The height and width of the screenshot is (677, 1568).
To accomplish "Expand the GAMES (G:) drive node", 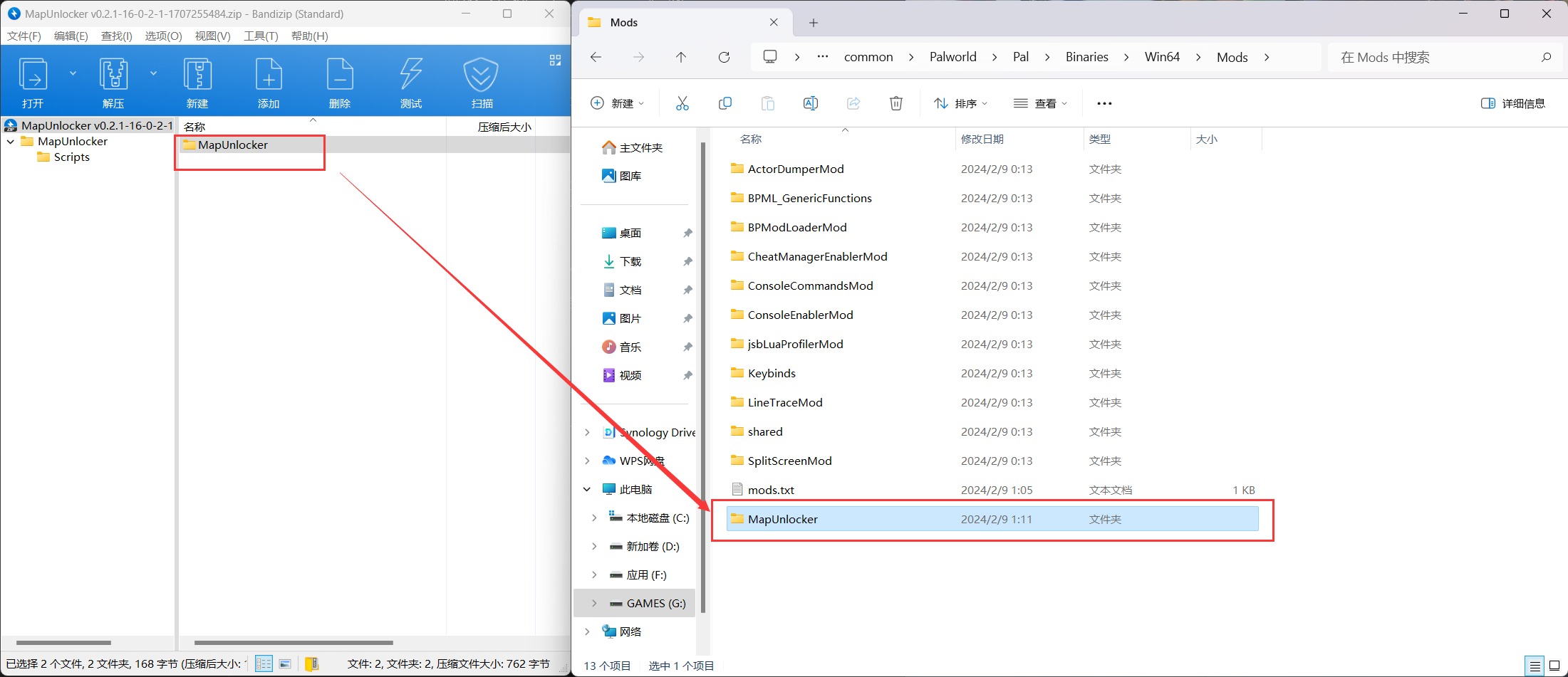I will 594,603.
